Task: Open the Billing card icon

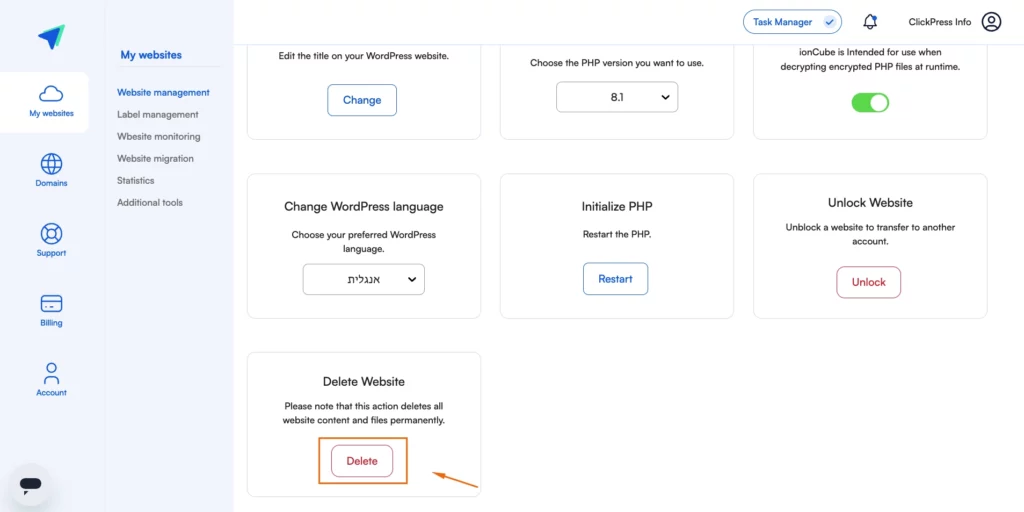Action: pyautogui.click(x=51, y=304)
